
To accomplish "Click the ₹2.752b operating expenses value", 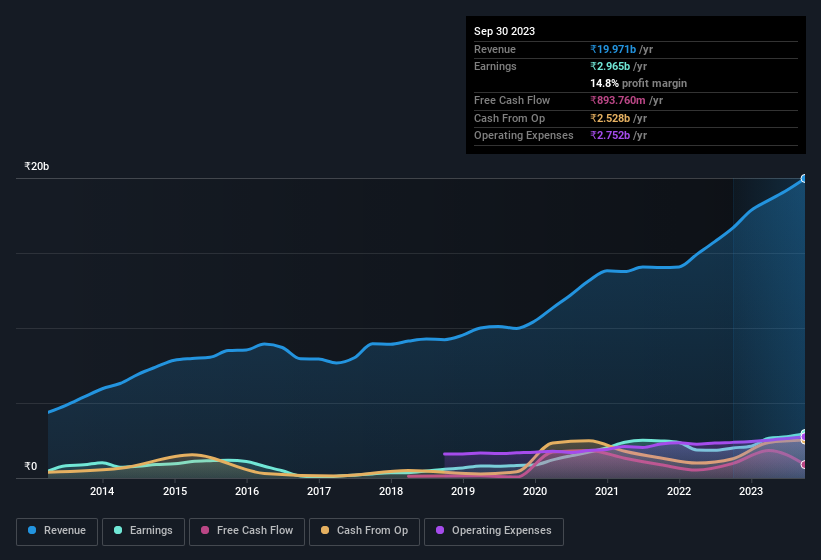I will pyautogui.click(x=610, y=135).
